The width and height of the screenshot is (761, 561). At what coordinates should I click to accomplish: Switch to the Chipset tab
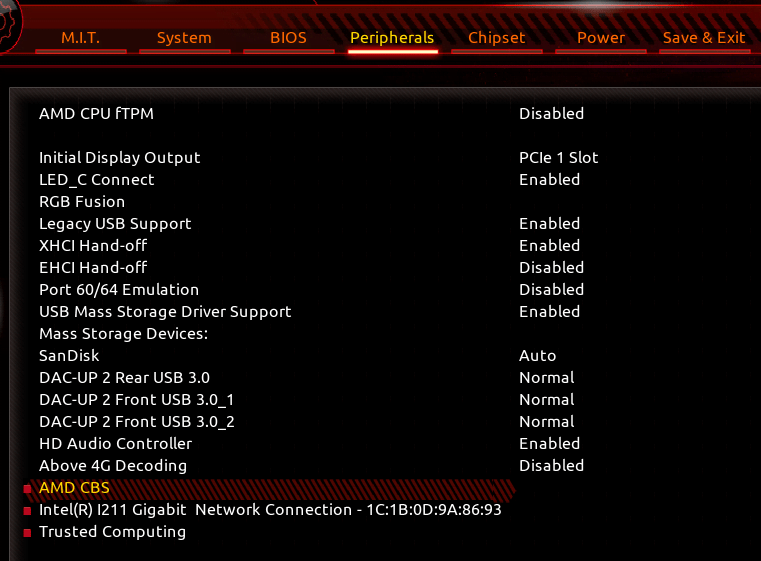tap(496, 38)
